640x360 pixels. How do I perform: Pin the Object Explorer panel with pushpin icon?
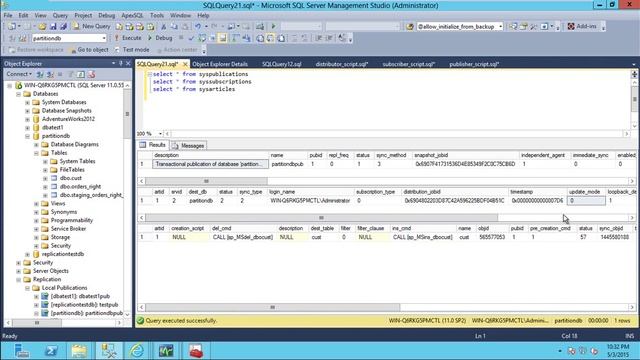click(x=121, y=64)
